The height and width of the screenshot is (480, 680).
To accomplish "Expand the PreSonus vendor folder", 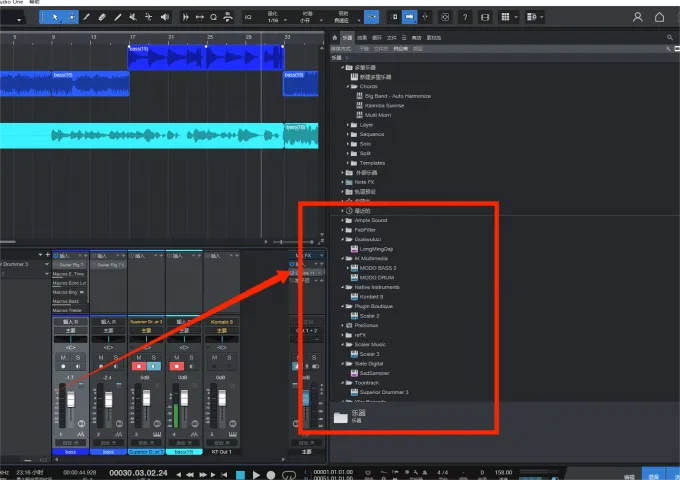I will coord(343,325).
